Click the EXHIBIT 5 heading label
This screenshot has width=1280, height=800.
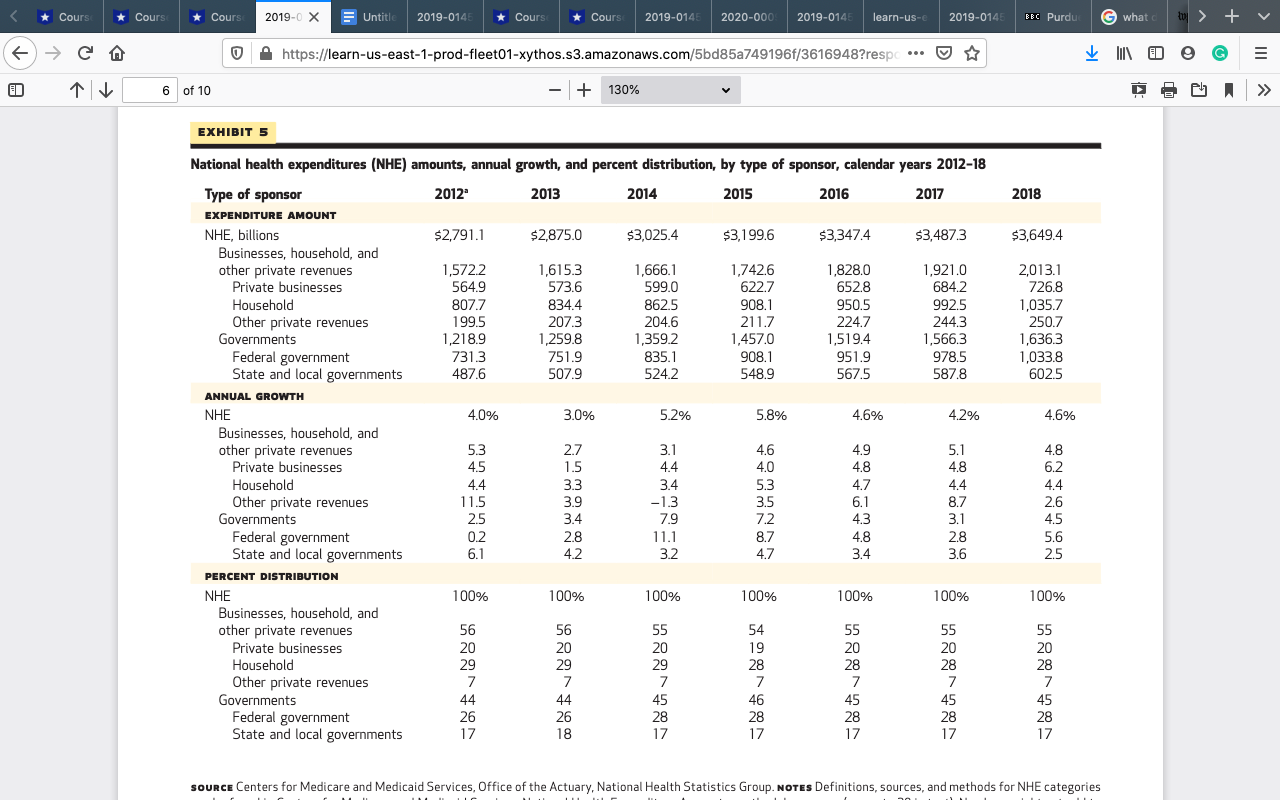(231, 132)
